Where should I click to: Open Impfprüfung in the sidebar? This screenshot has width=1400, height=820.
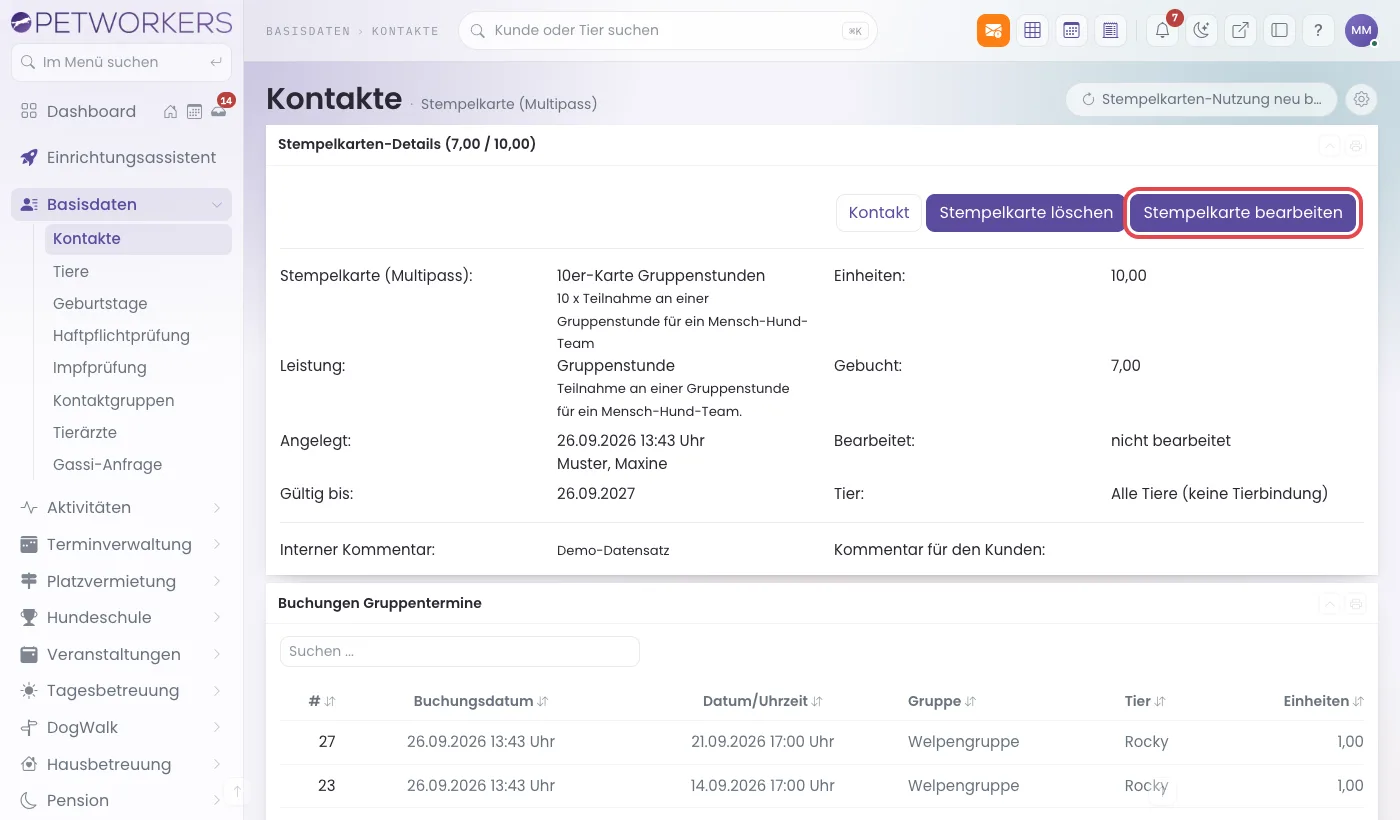pyautogui.click(x=138, y=367)
